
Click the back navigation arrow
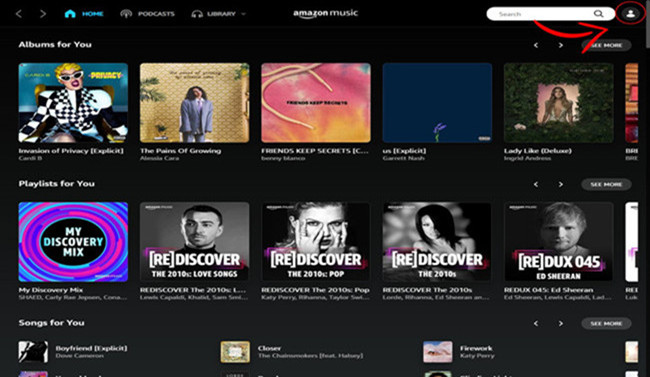pyautogui.click(x=19, y=14)
